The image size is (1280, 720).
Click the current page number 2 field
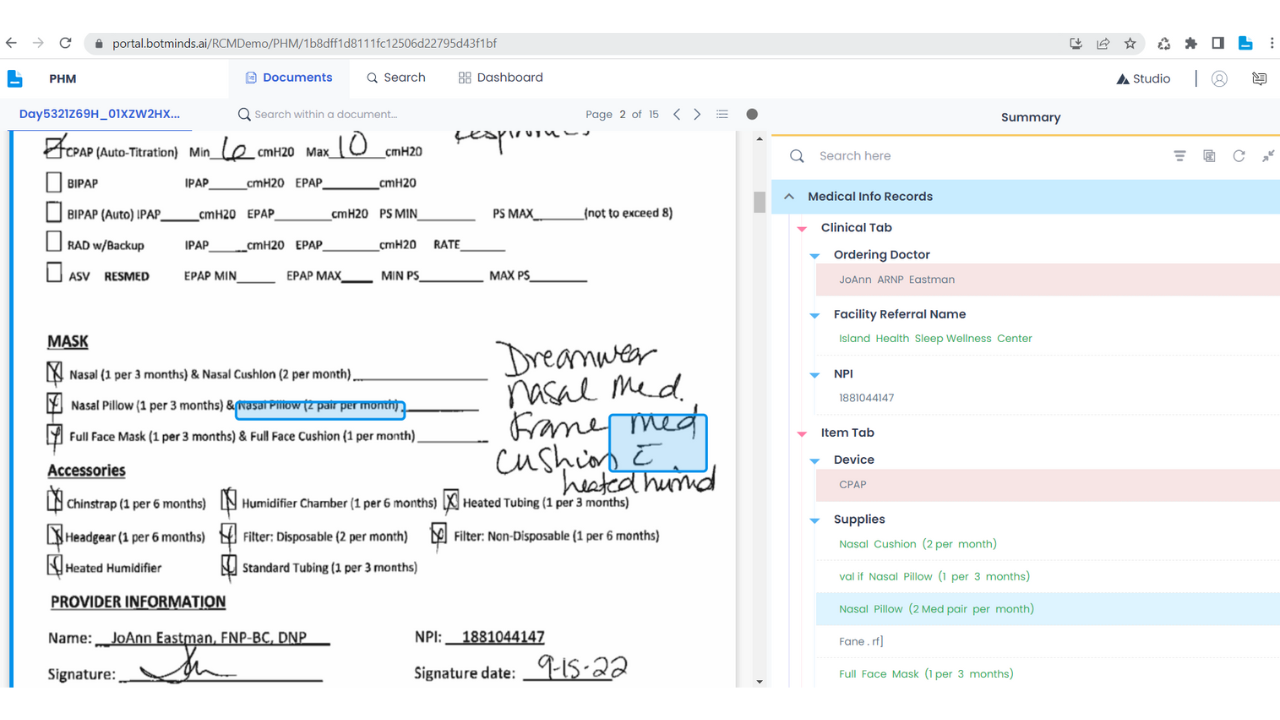622,114
